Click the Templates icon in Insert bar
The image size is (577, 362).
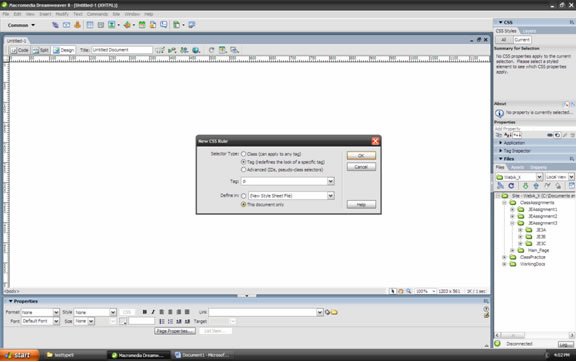point(177,25)
